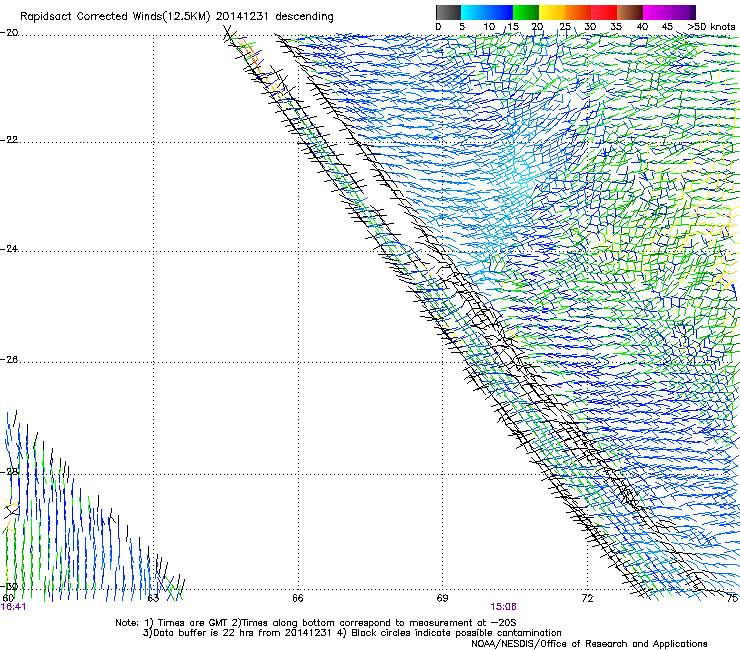The height and width of the screenshot is (650, 740).
Task: Click the 75 longitude axis label
Action: click(x=732, y=599)
